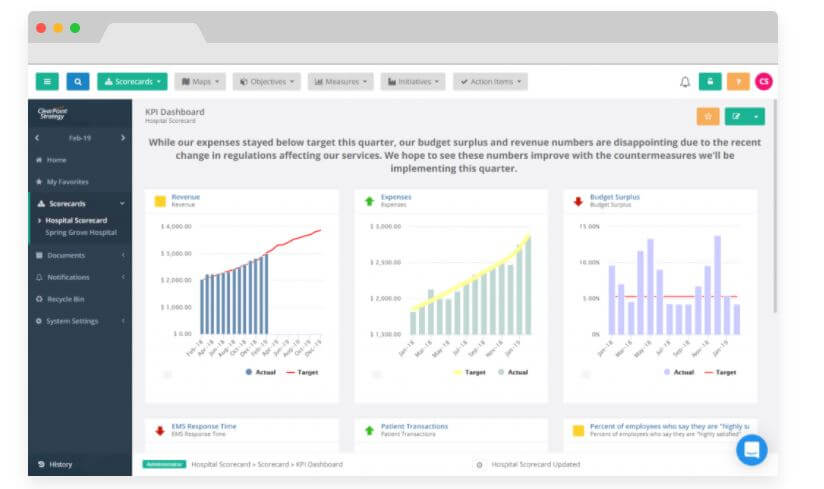Go to next period after Feb-19
Image resolution: width=824 pixels, height=489 pixels.
pos(123,137)
